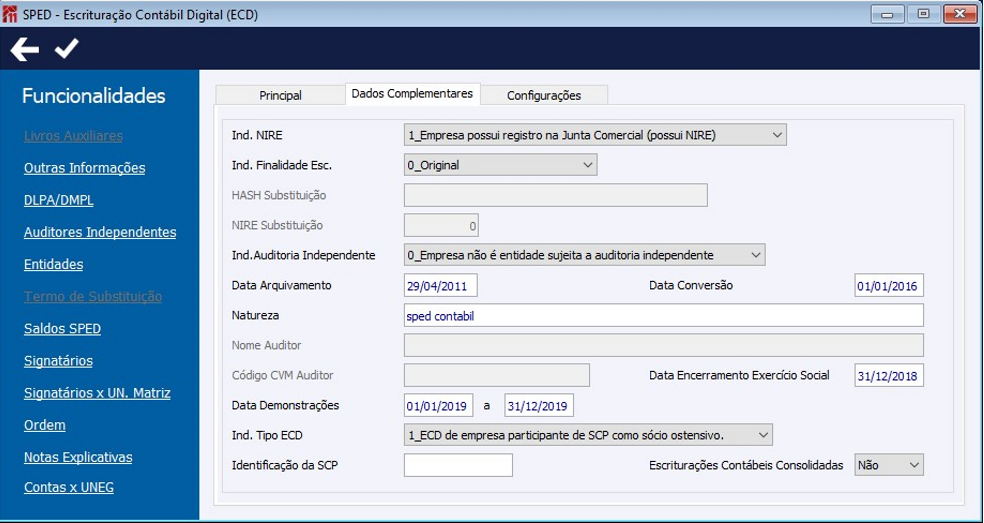This screenshot has height=523, width=984.
Task: Expand the Ind. Auditoria Independente dropdown
Action: click(755, 255)
